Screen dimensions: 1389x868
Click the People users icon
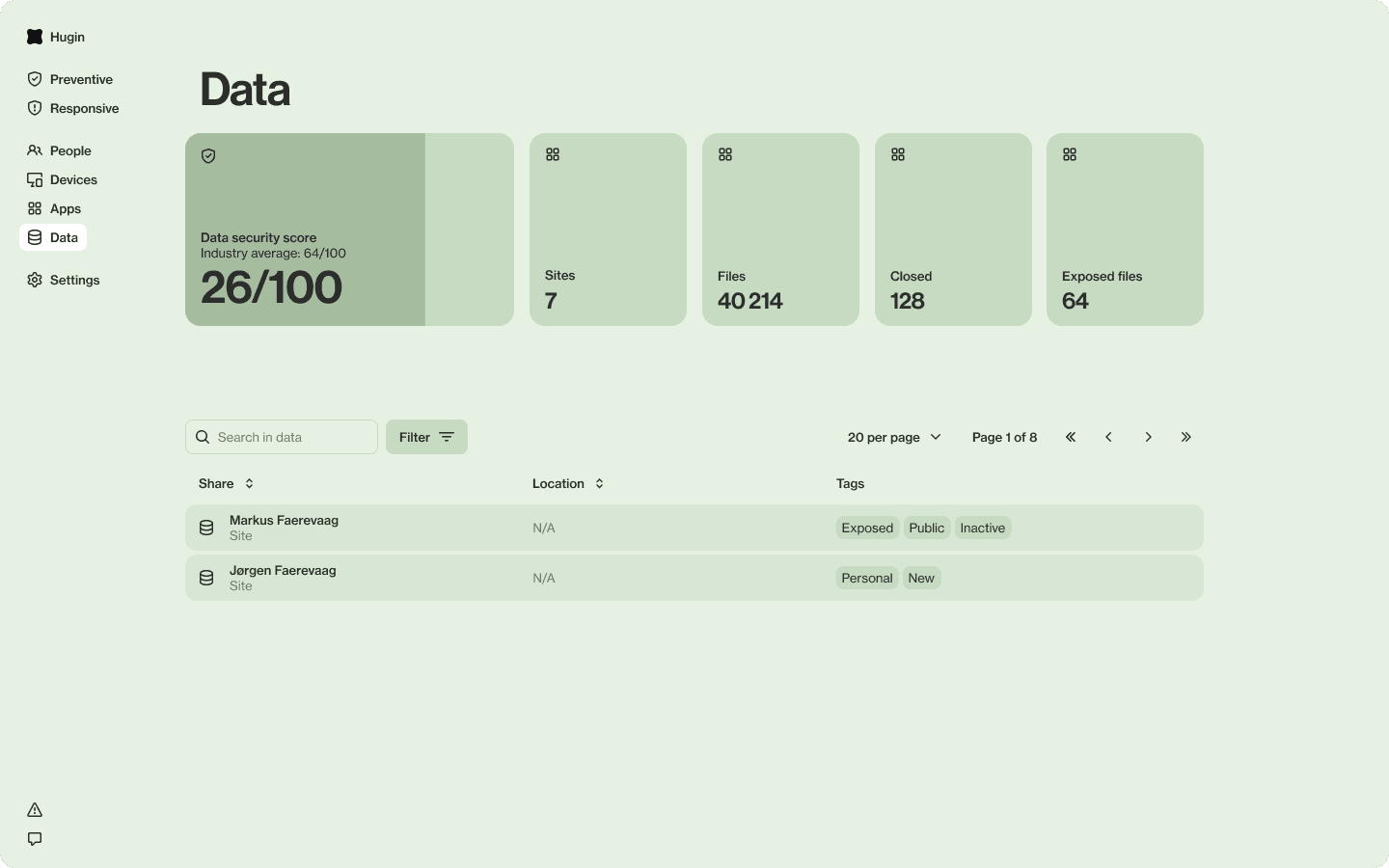35,150
